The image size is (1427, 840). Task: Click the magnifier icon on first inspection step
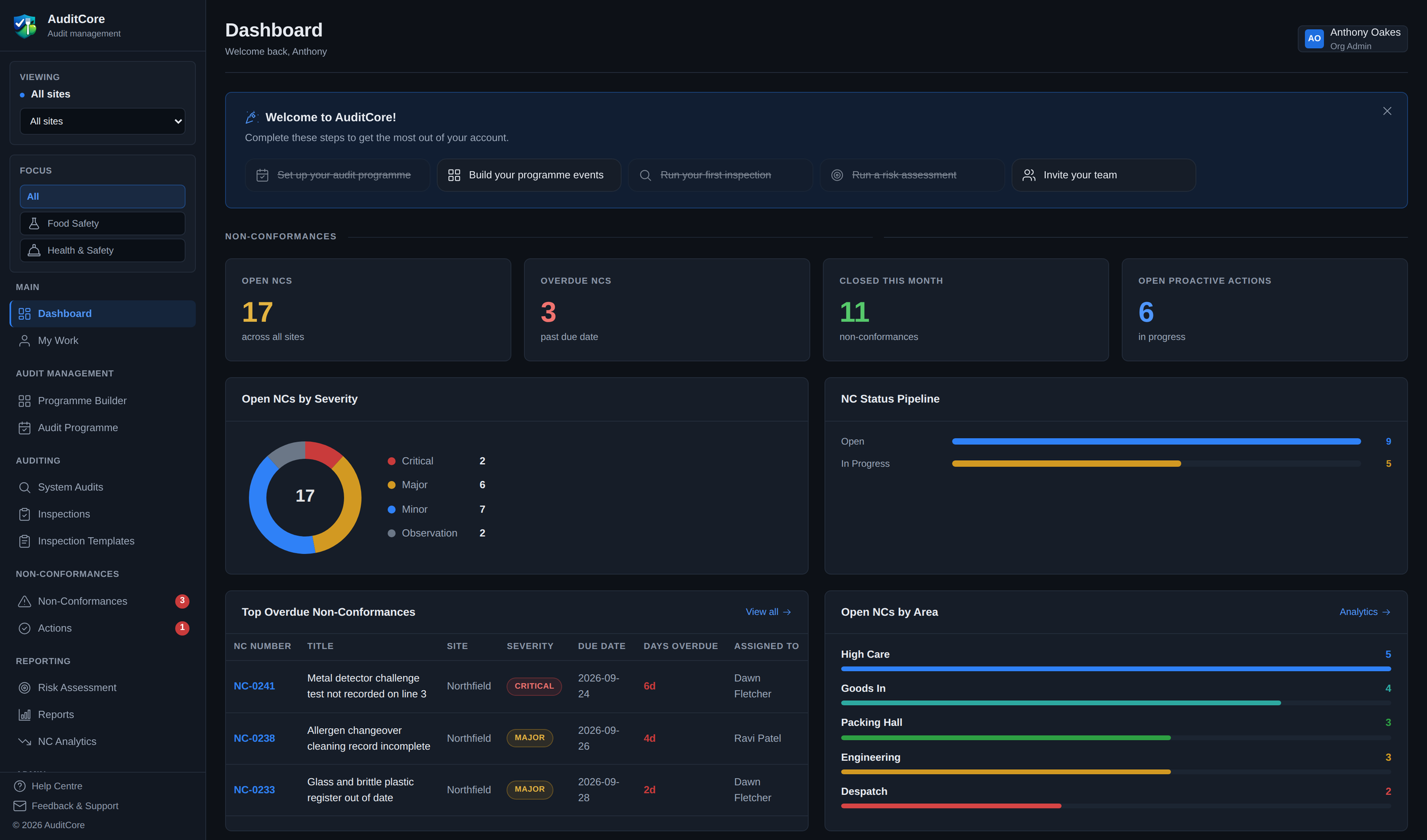(x=646, y=175)
